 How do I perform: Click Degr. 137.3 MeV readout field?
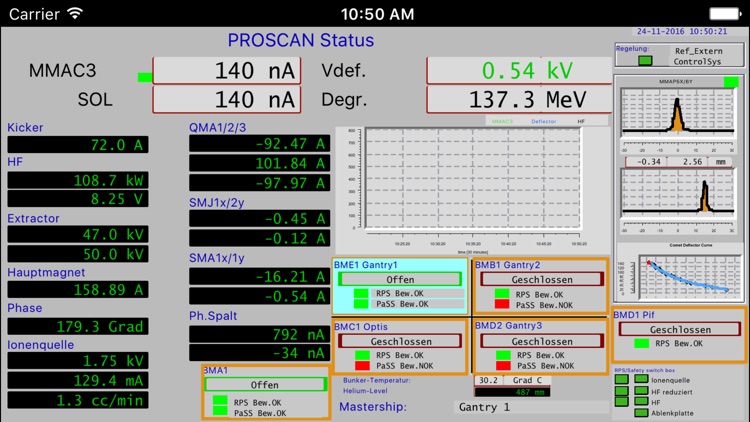tap(519, 100)
